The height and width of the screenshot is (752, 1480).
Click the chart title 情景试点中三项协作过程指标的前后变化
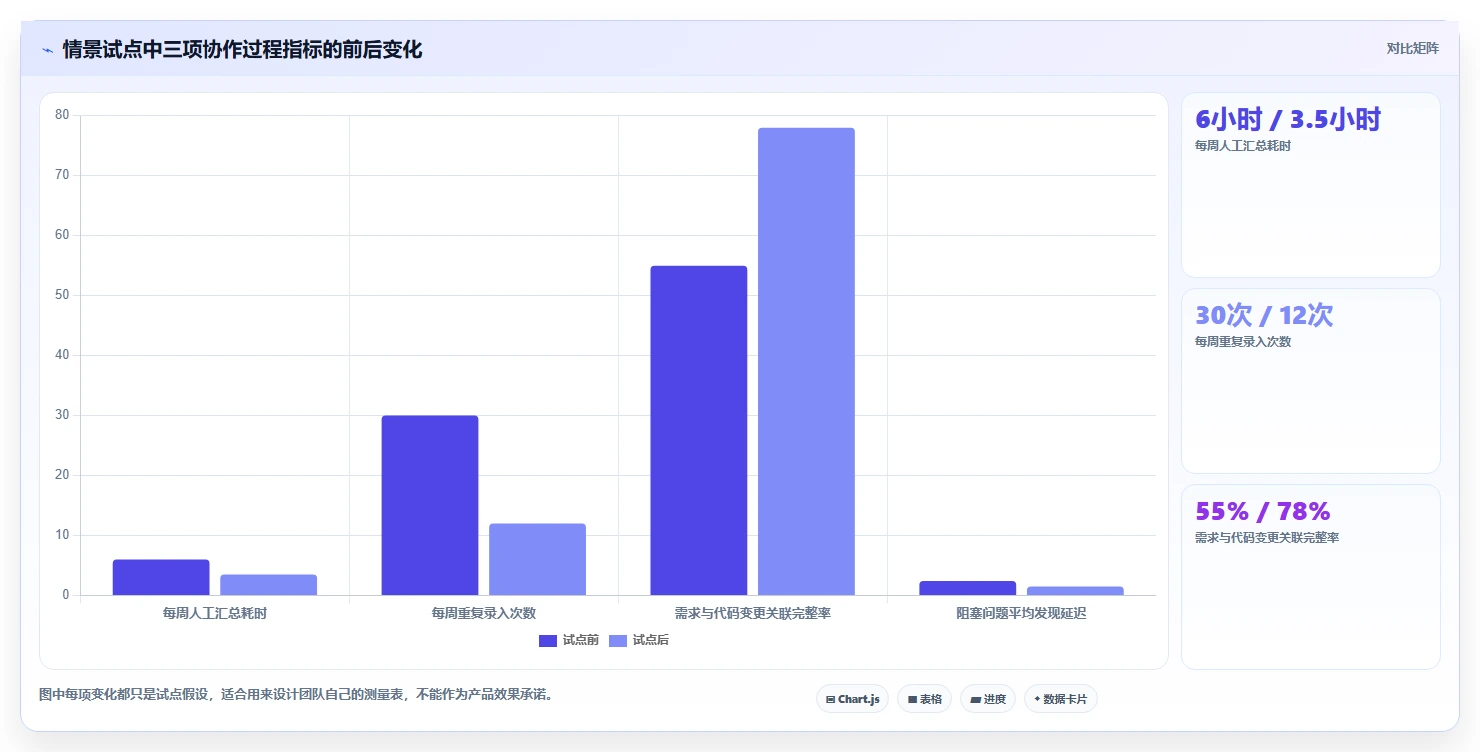[242, 49]
